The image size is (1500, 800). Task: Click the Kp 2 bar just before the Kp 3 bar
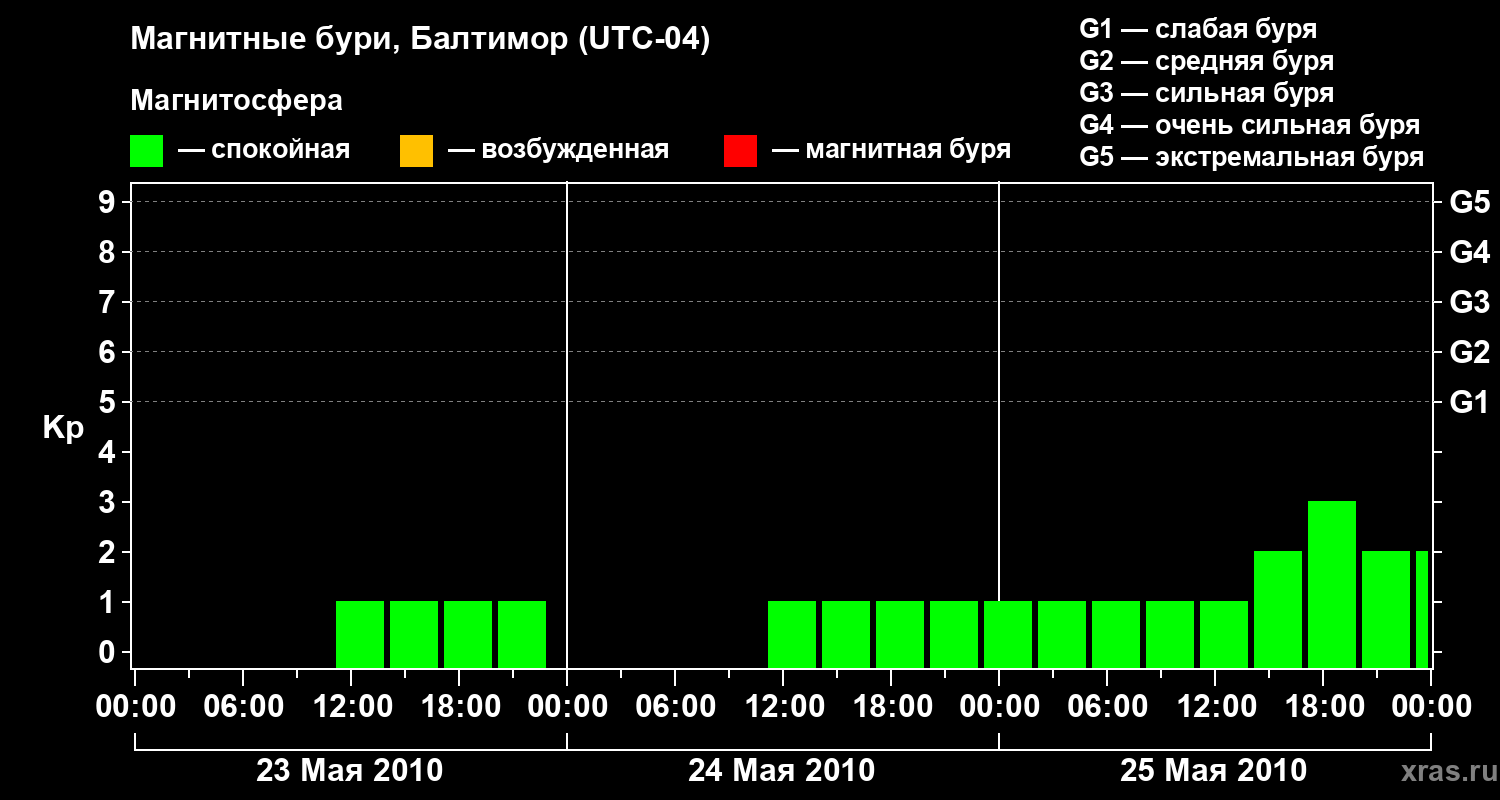point(1278,609)
